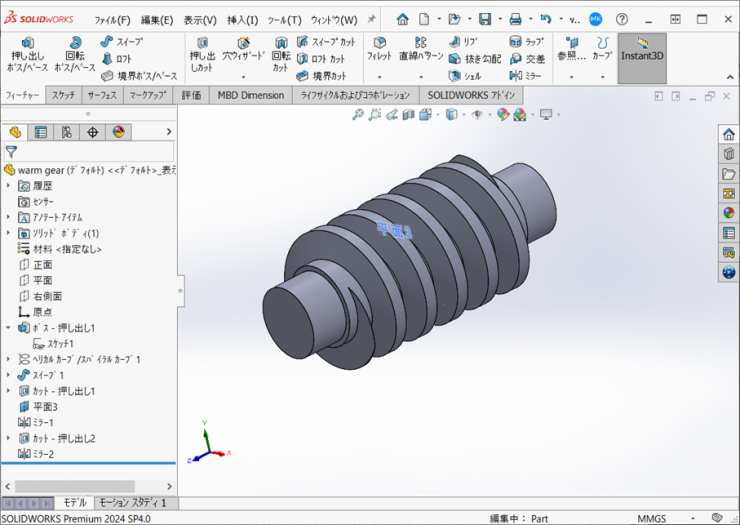Open the 穴ウィザード dropdown arrow
This screenshot has width=740, height=525.
[243, 77]
